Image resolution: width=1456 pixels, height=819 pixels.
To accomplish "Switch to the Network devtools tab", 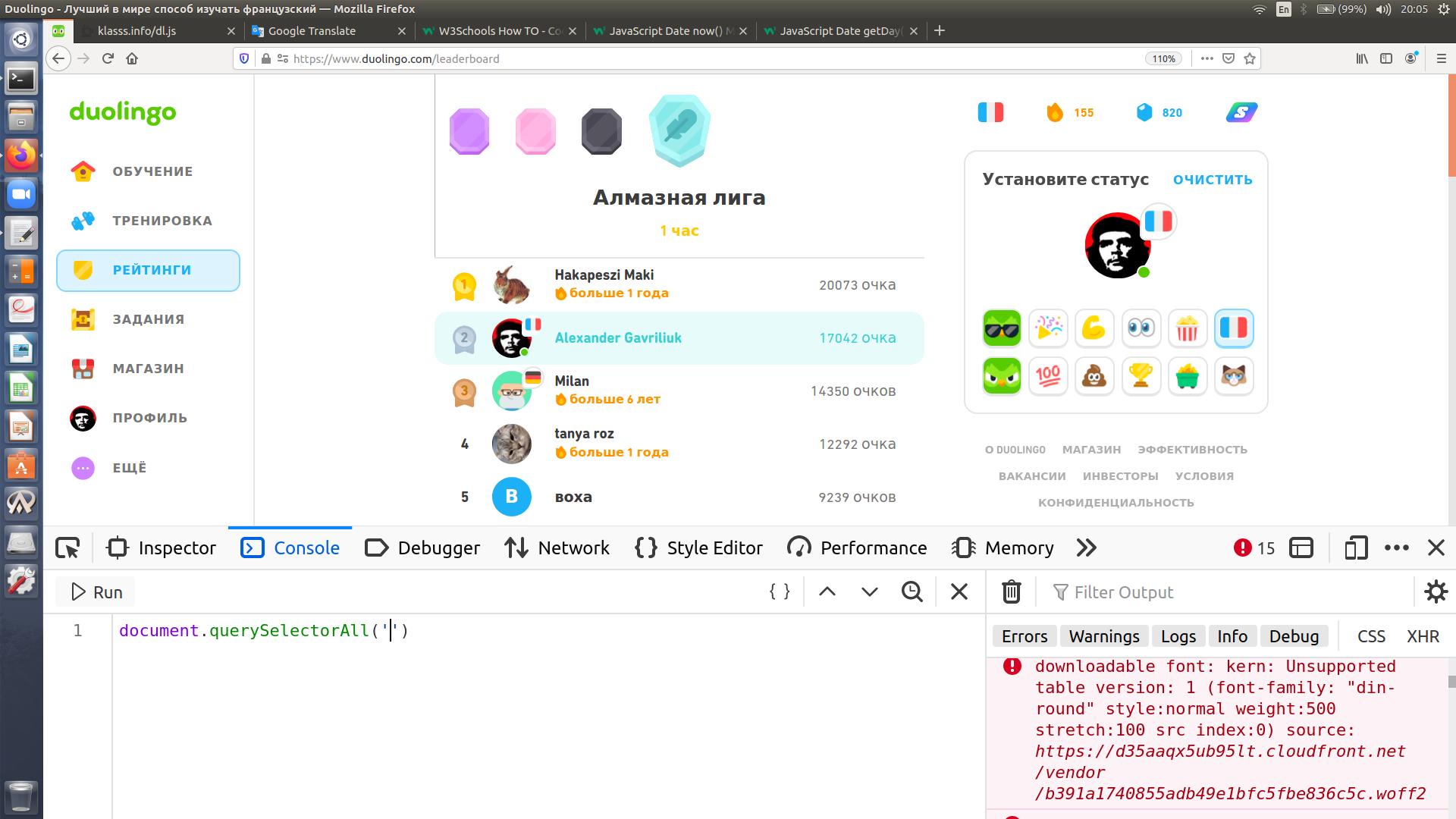I will click(x=557, y=548).
